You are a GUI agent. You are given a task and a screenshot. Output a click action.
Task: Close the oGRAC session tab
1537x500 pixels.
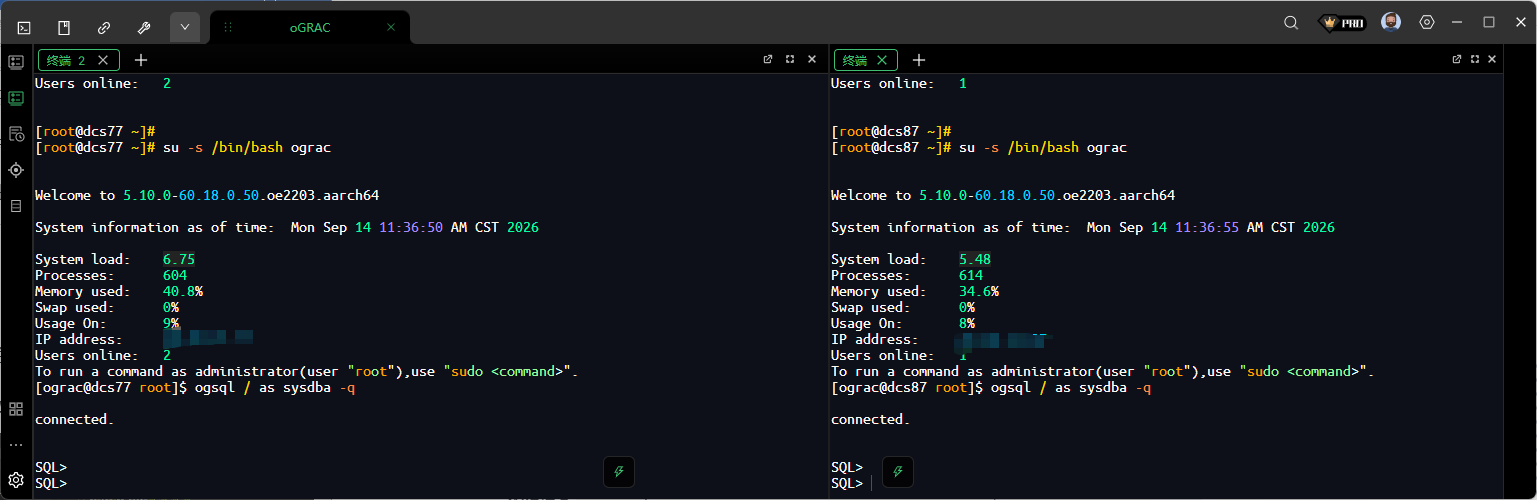[391, 28]
